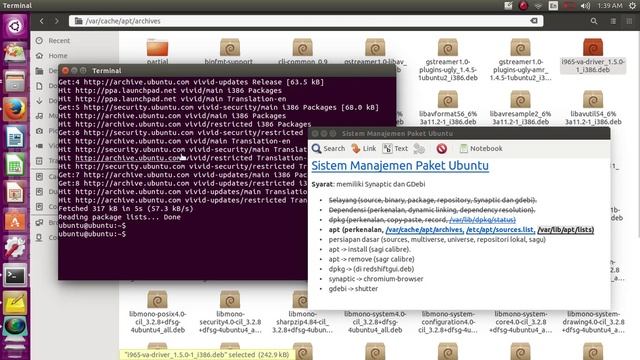Click the last ubuntu@ubuntu:~$ terminal prompt
Viewport: 640px width, 360px height.
point(92,234)
